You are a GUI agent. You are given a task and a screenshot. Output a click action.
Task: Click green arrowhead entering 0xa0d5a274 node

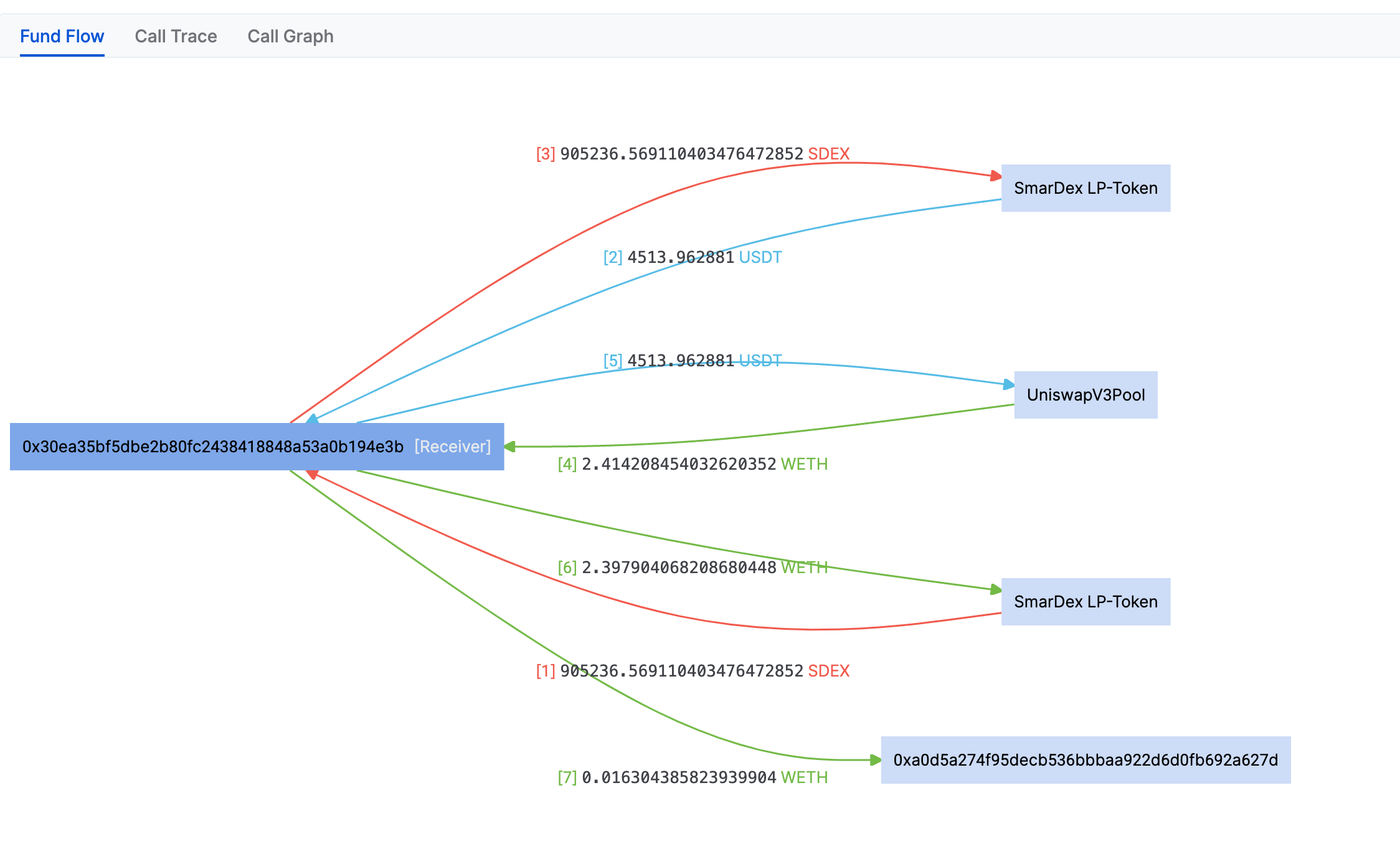point(875,760)
